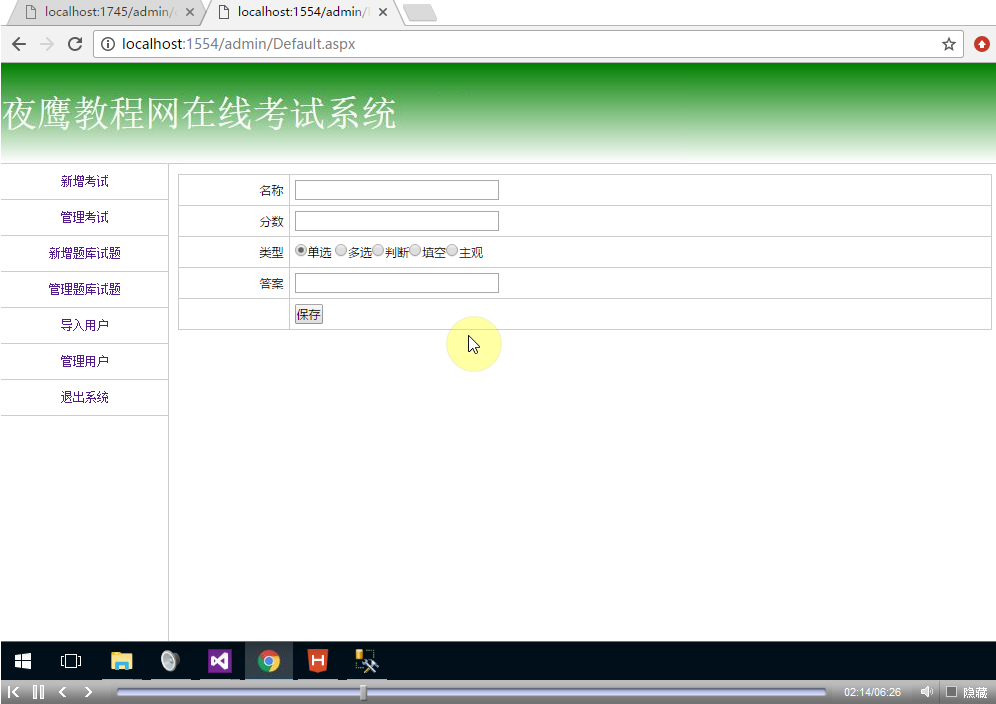Screen dimensions: 996x704
Task: Switch to the localhost:1554 tab
Action: [302, 12]
